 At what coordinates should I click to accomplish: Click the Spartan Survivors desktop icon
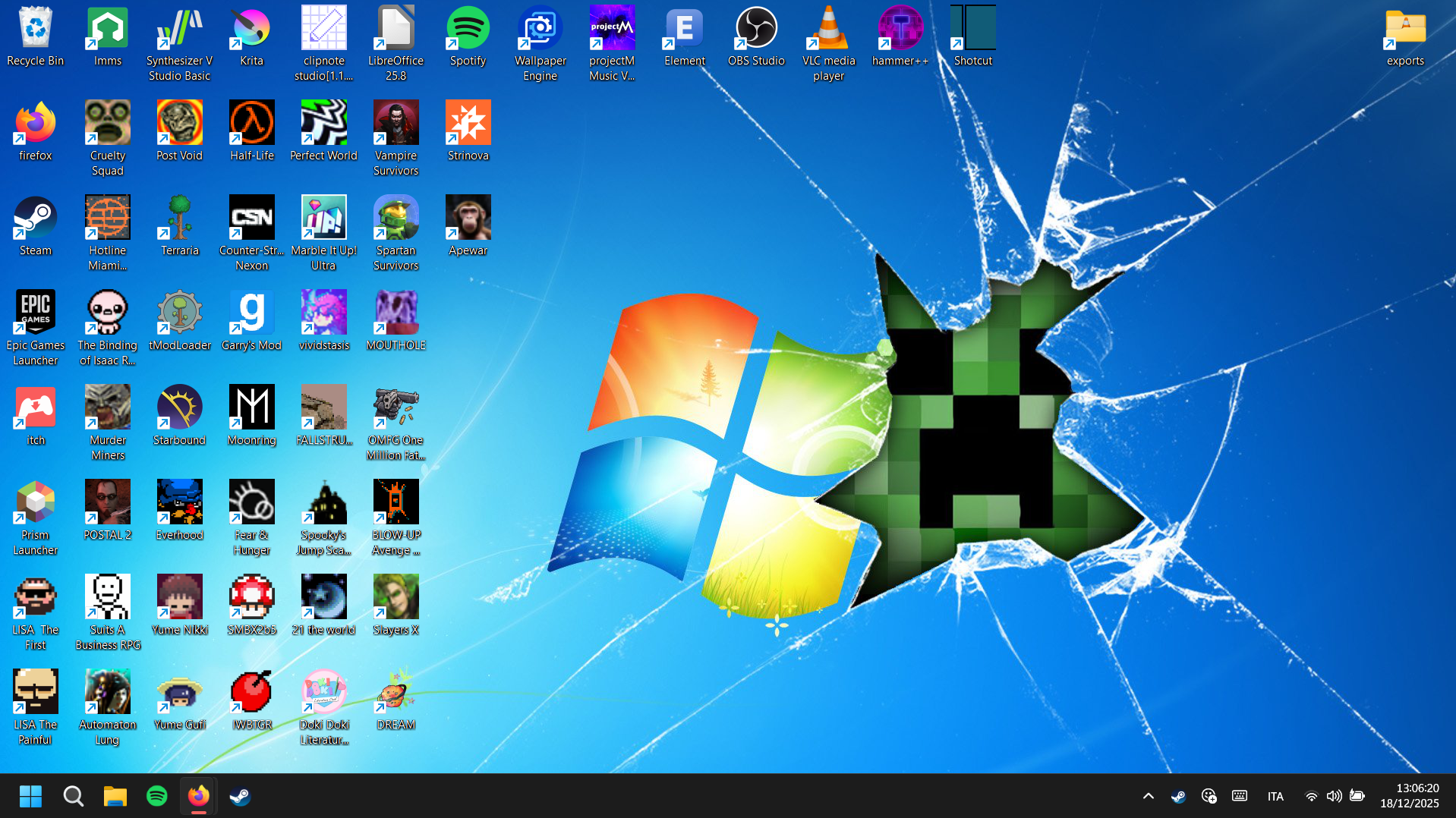coord(396,234)
